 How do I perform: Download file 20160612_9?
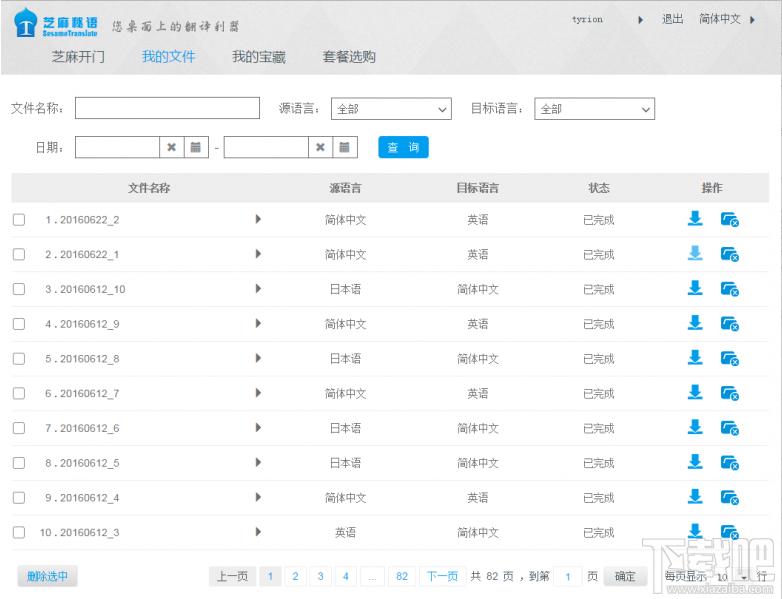pyautogui.click(x=695, y=323)
